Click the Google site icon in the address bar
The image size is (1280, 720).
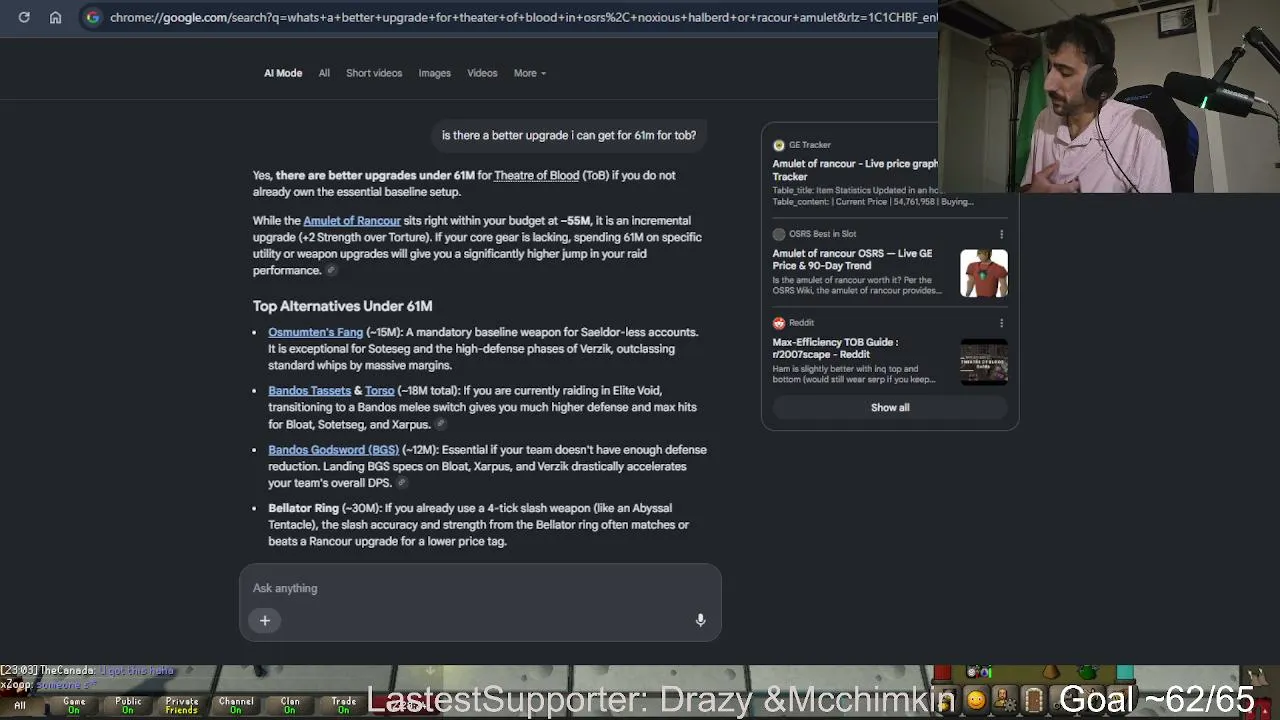pos(92,17)
